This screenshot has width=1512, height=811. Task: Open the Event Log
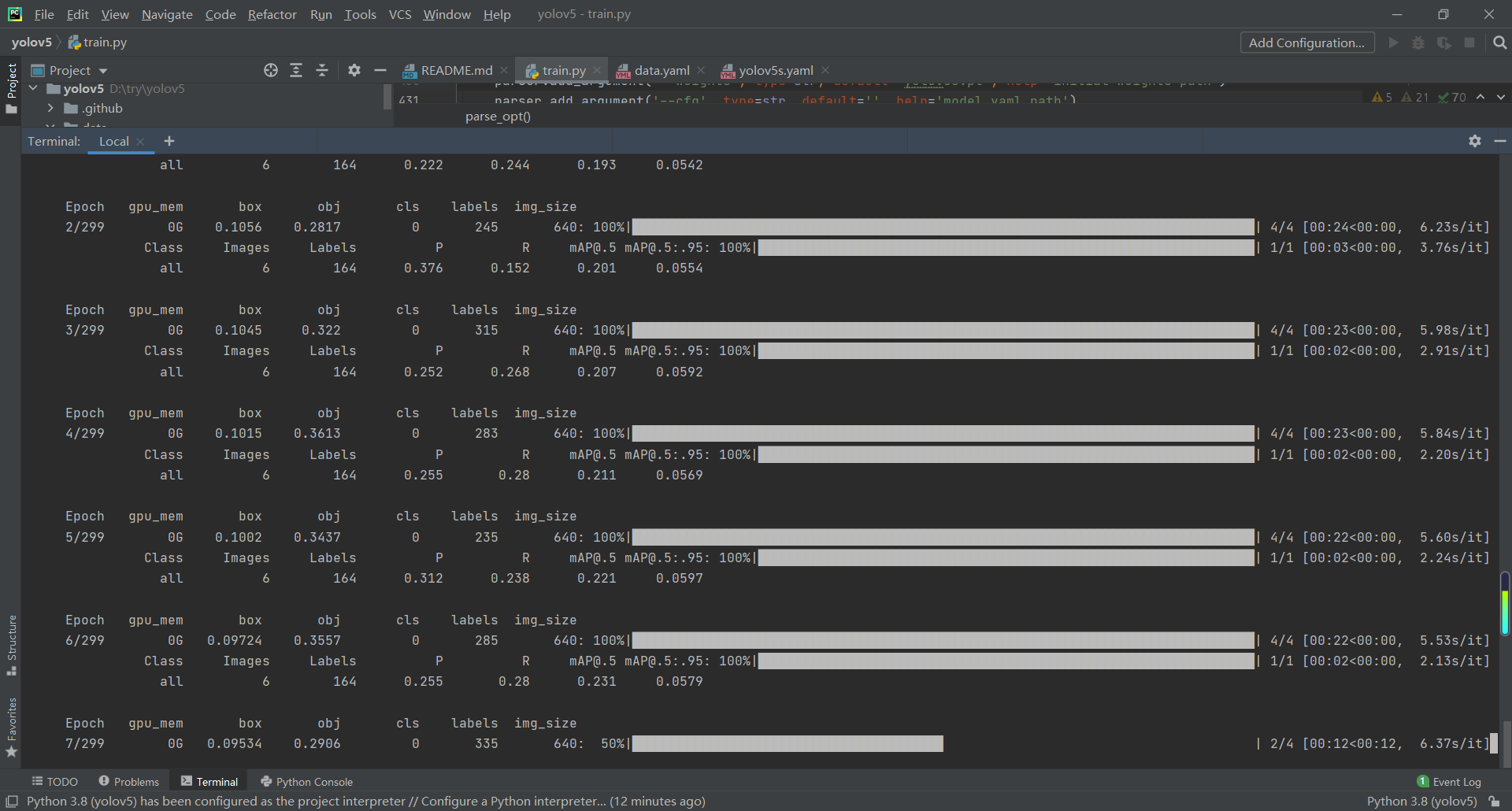coord(1449,781)
